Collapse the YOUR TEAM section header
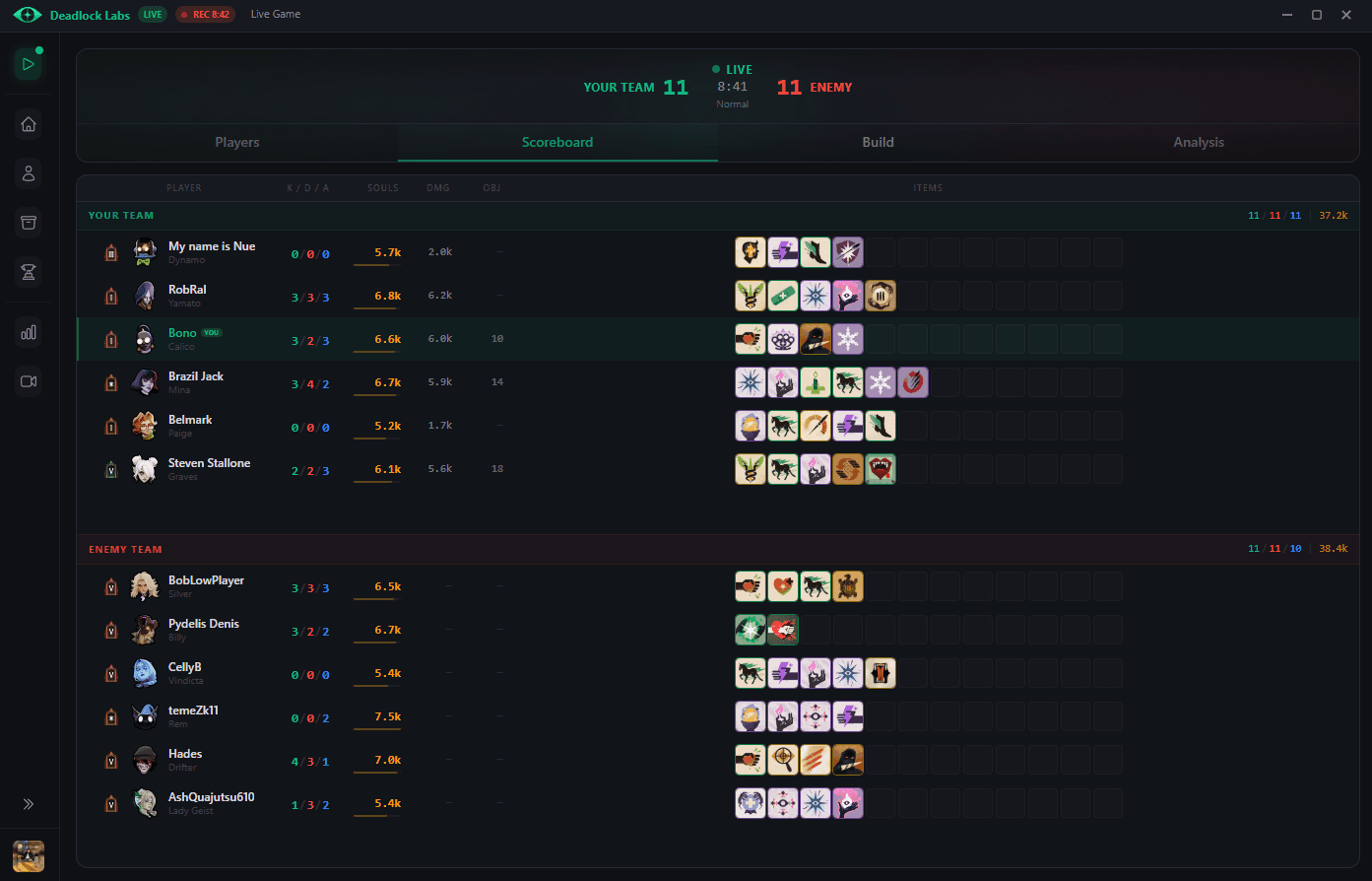The width and height of the screenshot is (1372, 881). (x=120, y=215)
